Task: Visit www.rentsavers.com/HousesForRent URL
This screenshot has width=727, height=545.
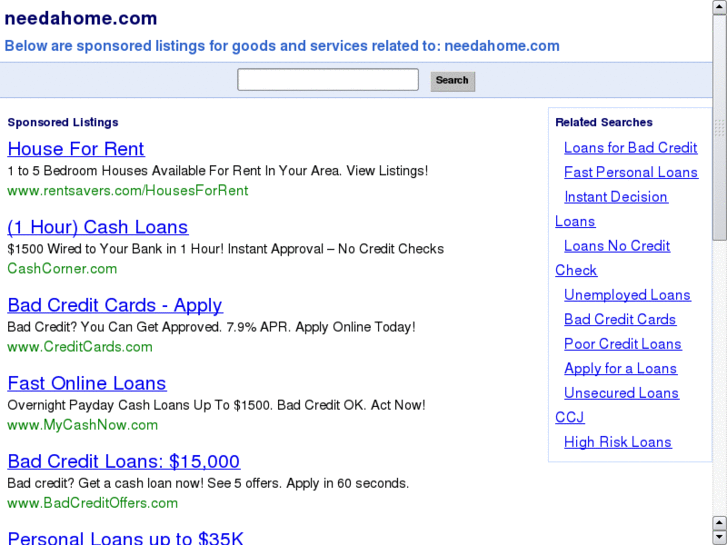Action: tap(128, 191)
